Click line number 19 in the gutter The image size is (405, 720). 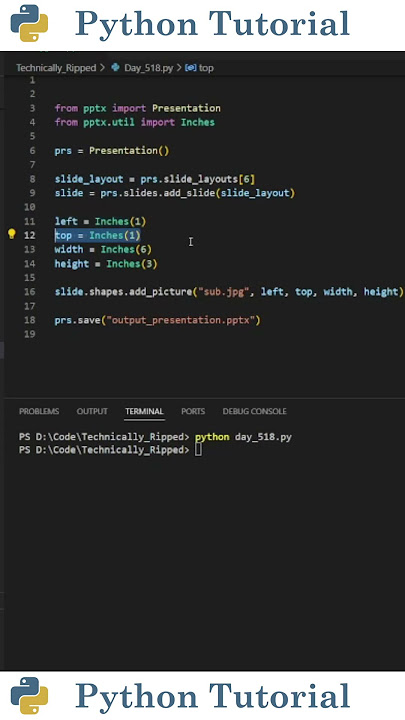point(30,334)
